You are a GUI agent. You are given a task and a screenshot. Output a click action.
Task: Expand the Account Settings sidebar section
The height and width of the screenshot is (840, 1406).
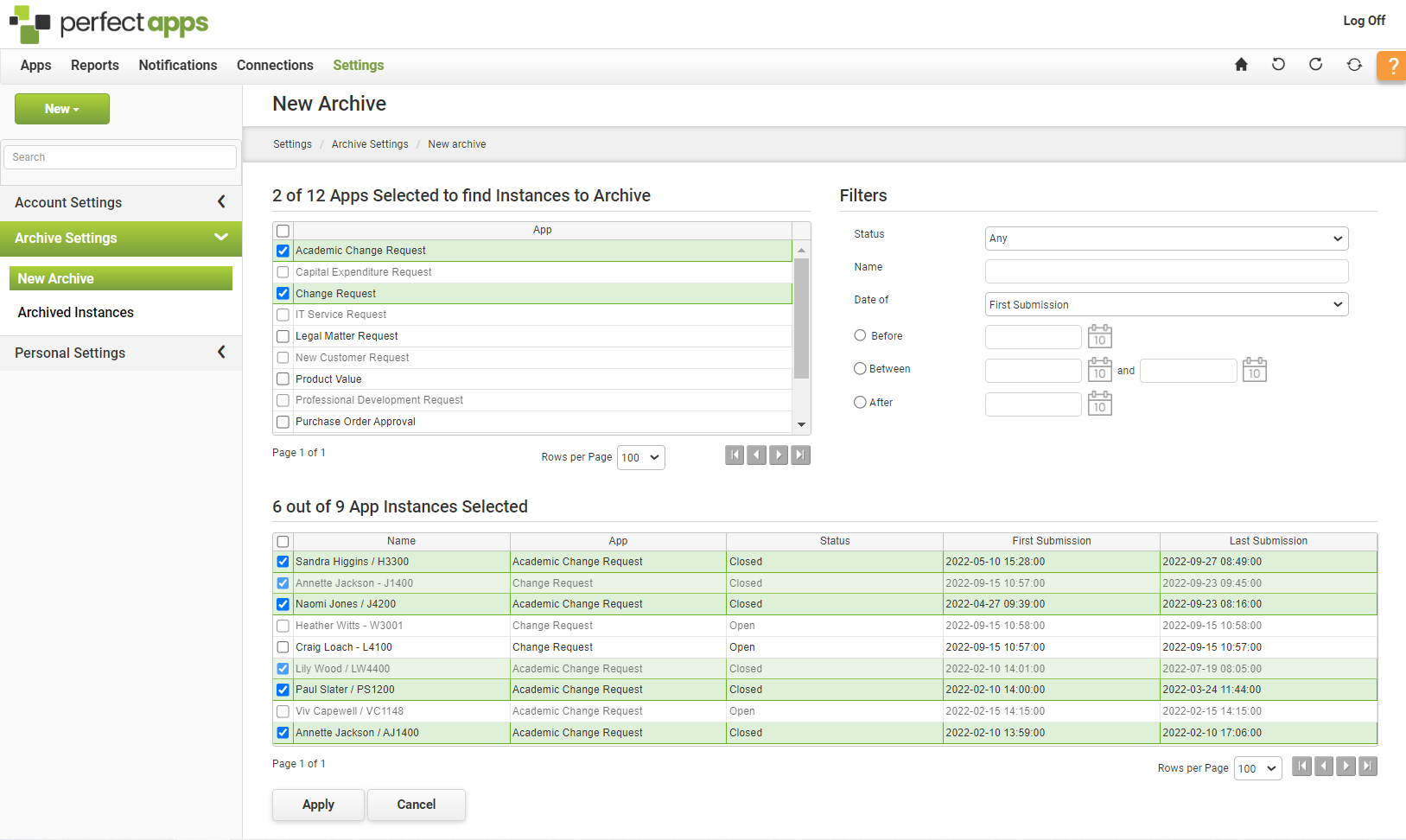[x=121, y=202]
